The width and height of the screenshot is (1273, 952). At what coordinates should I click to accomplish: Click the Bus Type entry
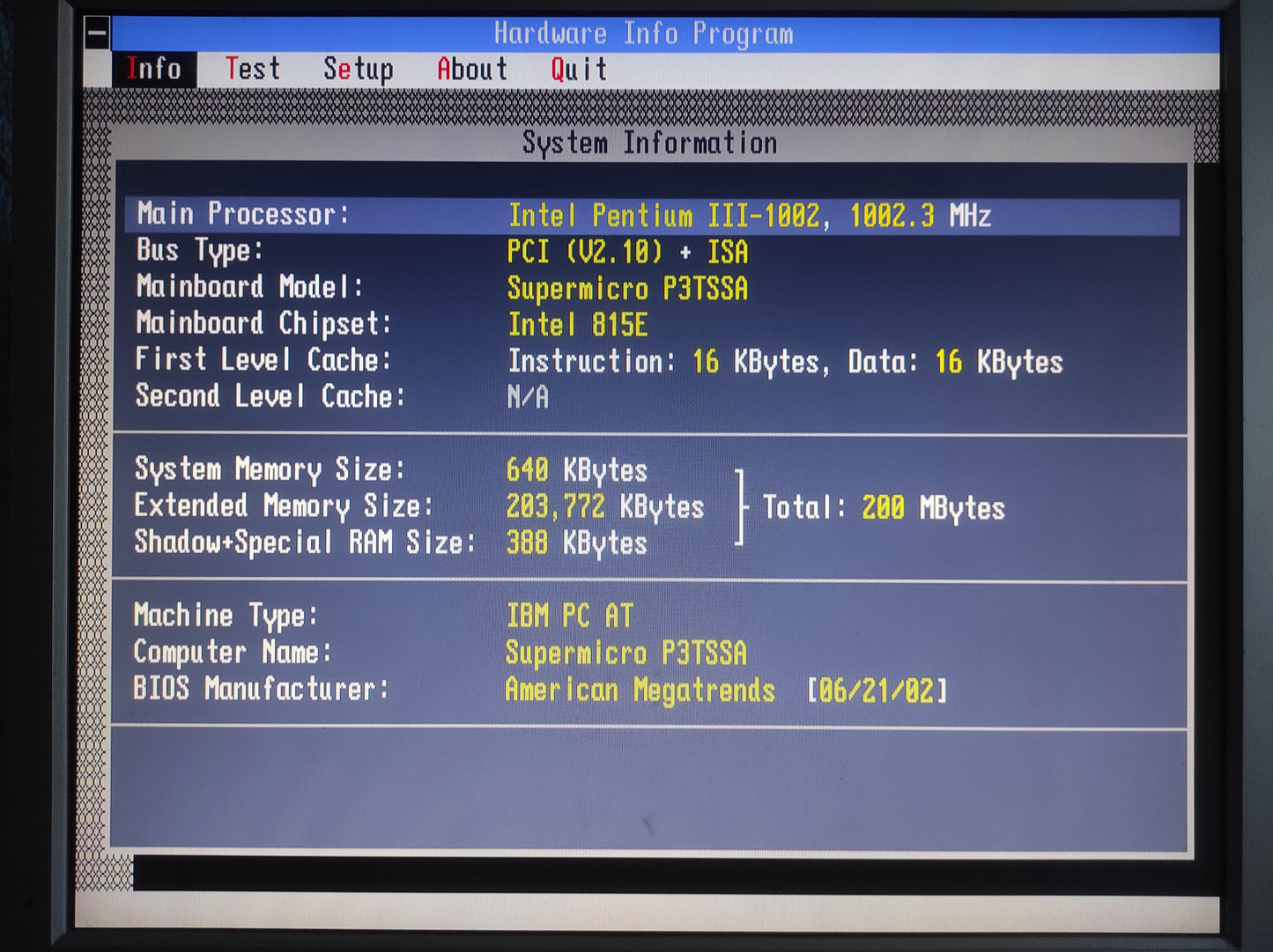[x=440, y=252]
